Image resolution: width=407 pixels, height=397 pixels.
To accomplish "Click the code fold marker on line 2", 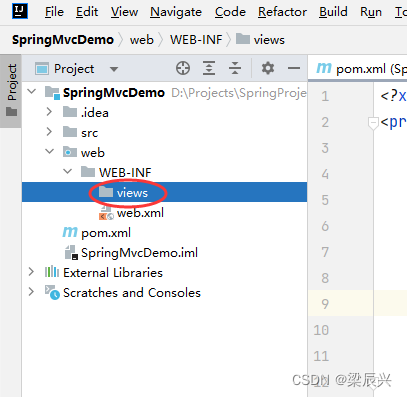I will pyautogui.click(x=373, y=123).
